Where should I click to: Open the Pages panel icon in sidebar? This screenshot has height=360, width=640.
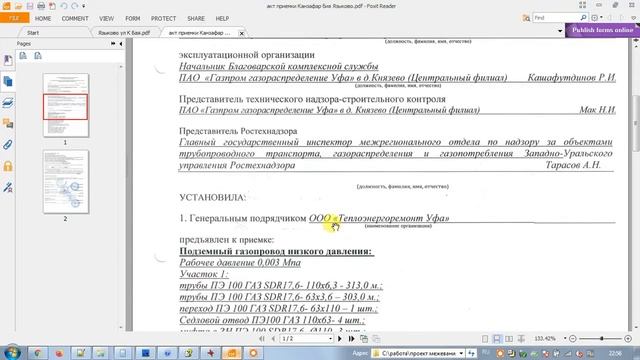pos(8,81)
